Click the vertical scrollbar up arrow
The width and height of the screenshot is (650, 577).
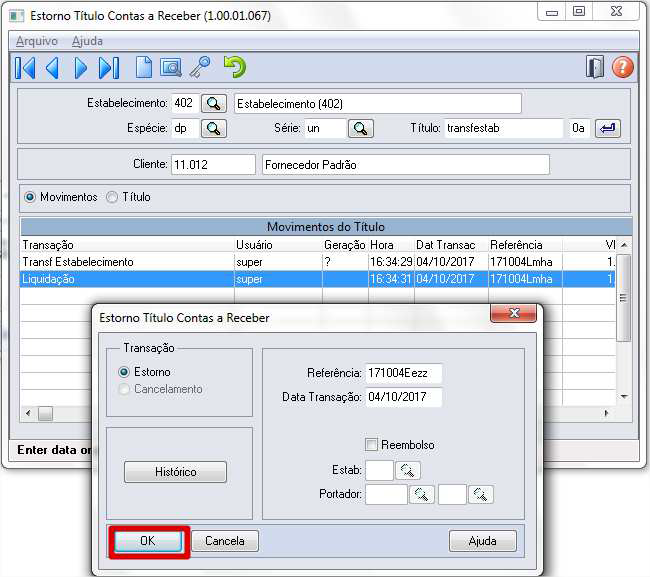[624, 245]
